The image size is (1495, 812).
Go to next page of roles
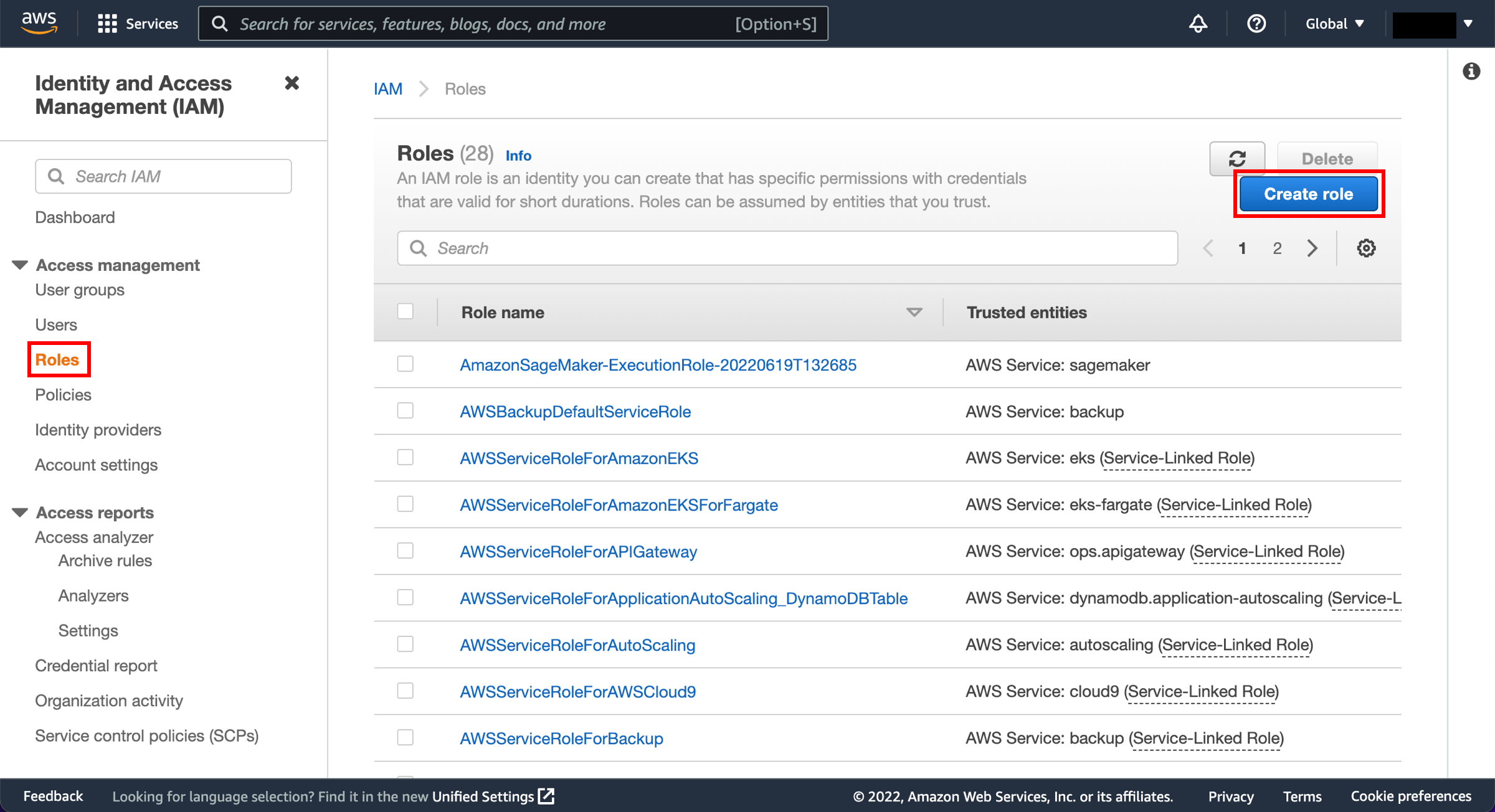[1312, 248]
